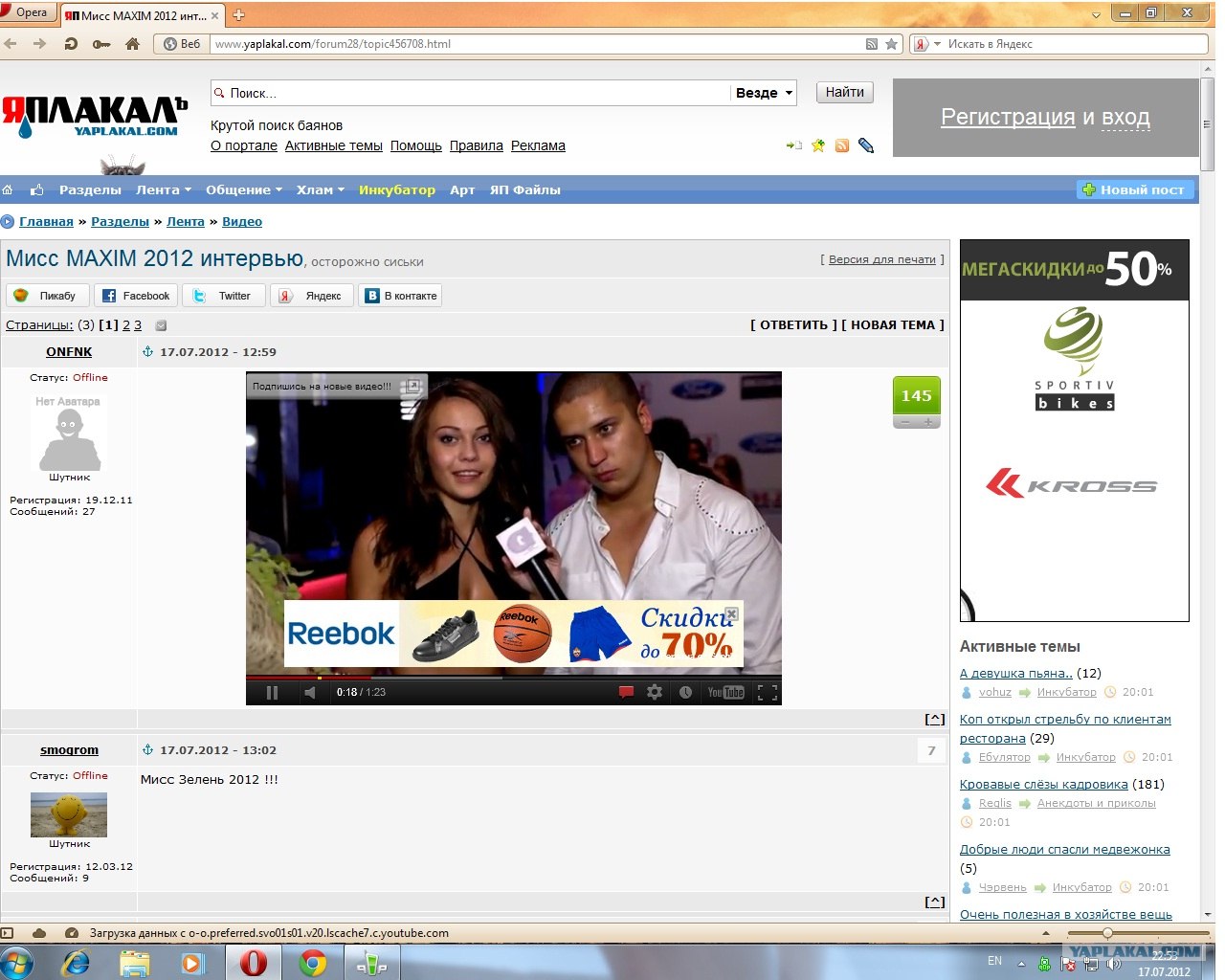Click the Новый пост button
1225x980 pixels.
1134,189
